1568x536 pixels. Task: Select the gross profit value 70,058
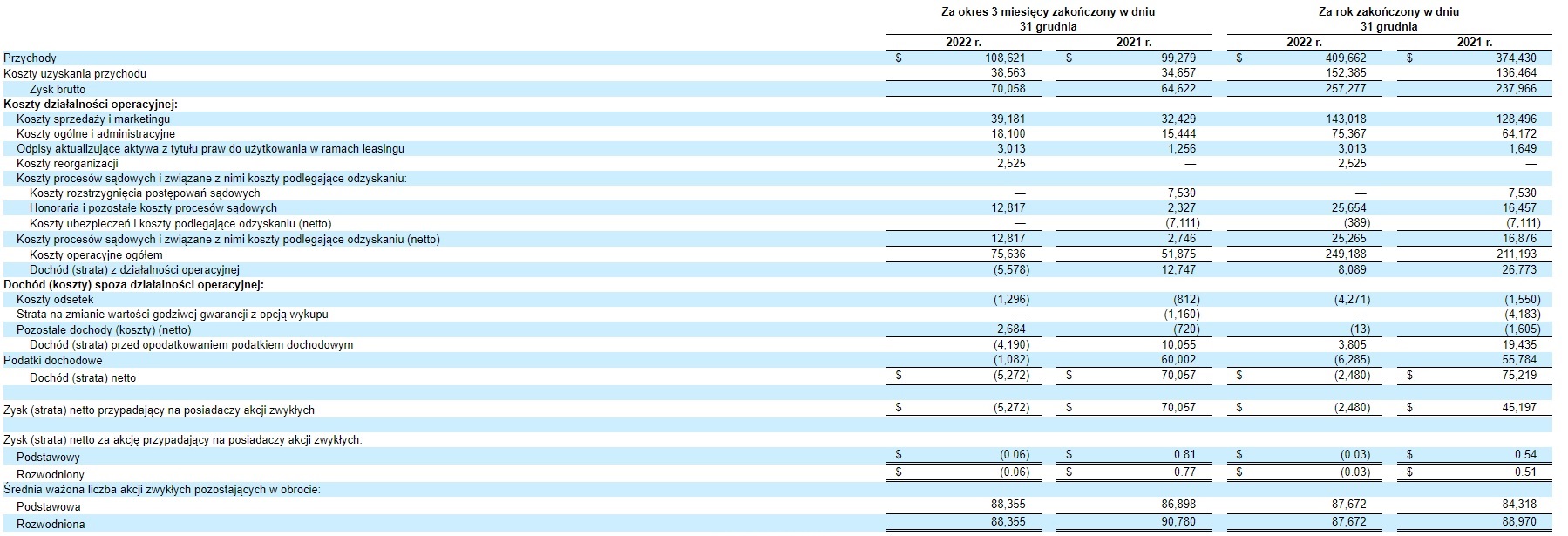1008,89
